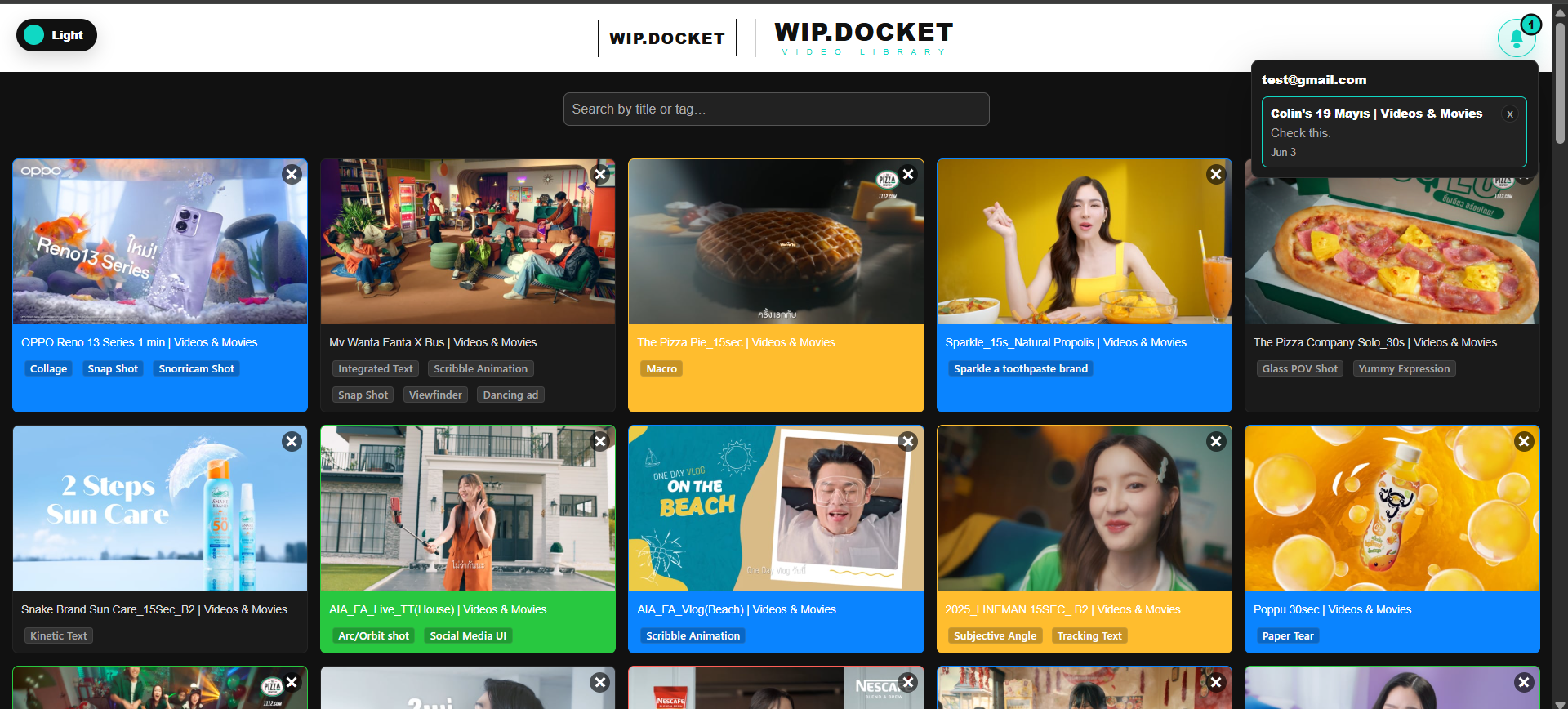Image resolution: width=1568 pixels, height=709 pixels.
Task: Open Poppu 30sec title
Action: pyautogui.click(x=1332, y=609)
